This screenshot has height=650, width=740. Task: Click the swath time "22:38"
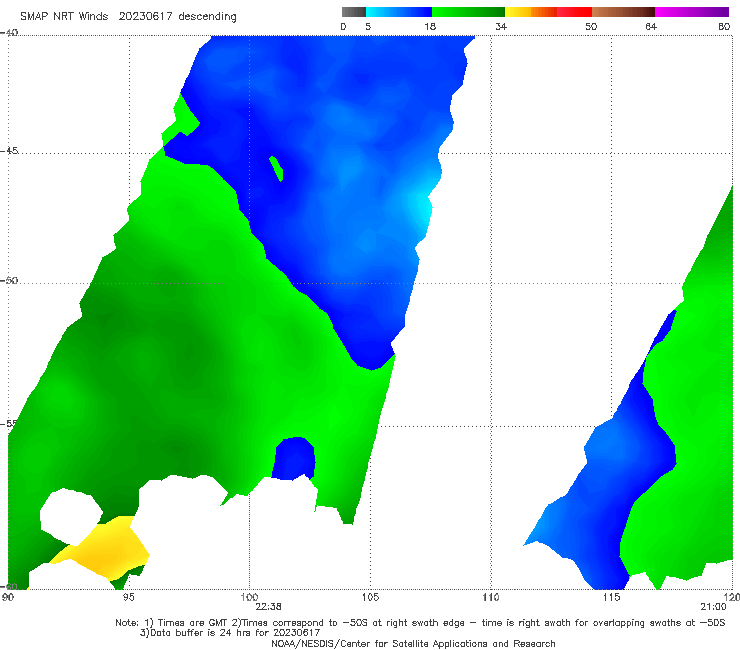tap(269, 607)
